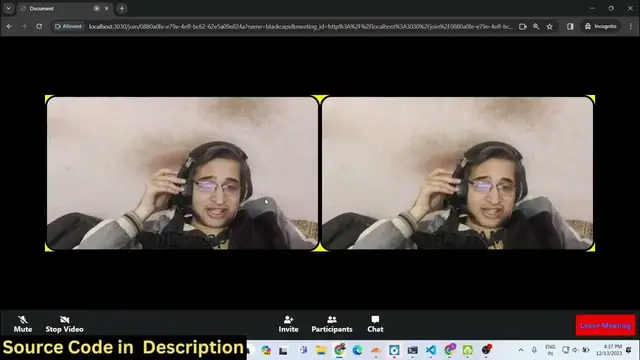This screenshot has width=640, height=360.
Task: Open the taskbar clock and date
Action: [x=609, y=350]
